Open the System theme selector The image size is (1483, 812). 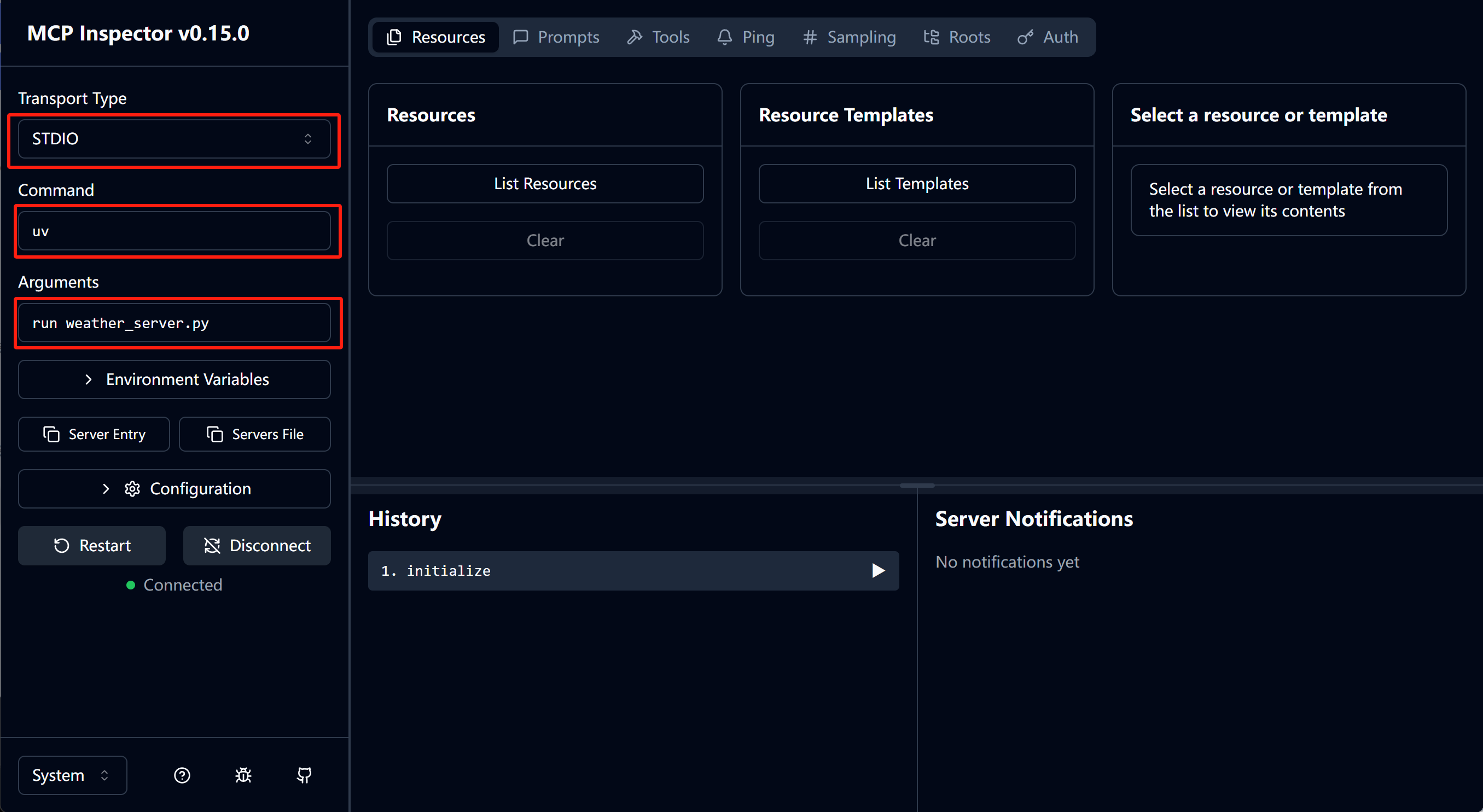[73, 775]
